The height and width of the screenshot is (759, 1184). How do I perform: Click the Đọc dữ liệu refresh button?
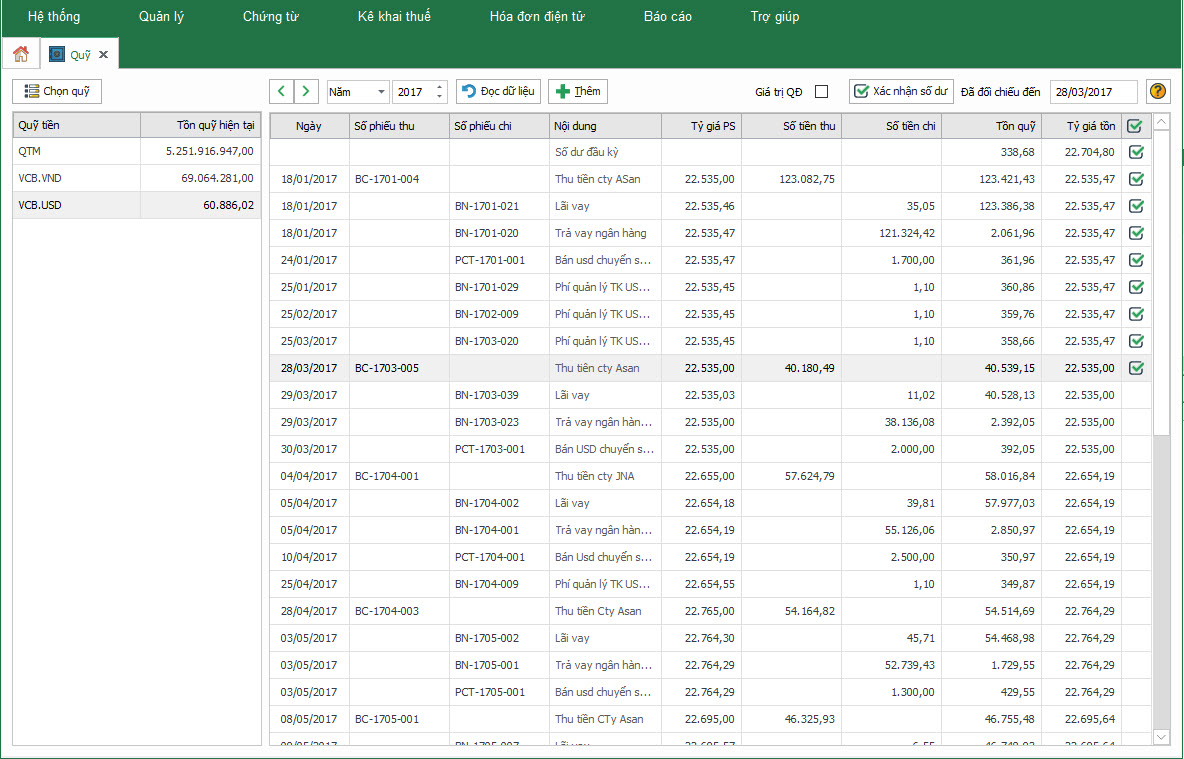[498, 91]
